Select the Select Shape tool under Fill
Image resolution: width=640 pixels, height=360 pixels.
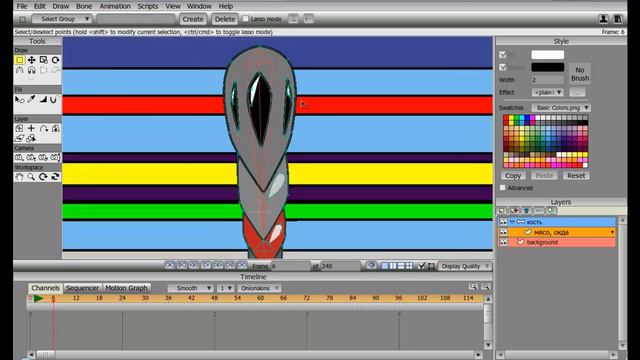click(x=19, y=99)
